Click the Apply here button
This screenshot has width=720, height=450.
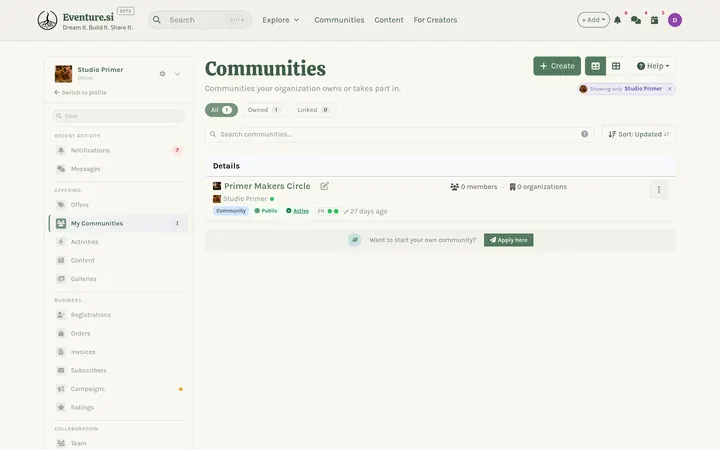pyautogui.click(x=508, y=240)
